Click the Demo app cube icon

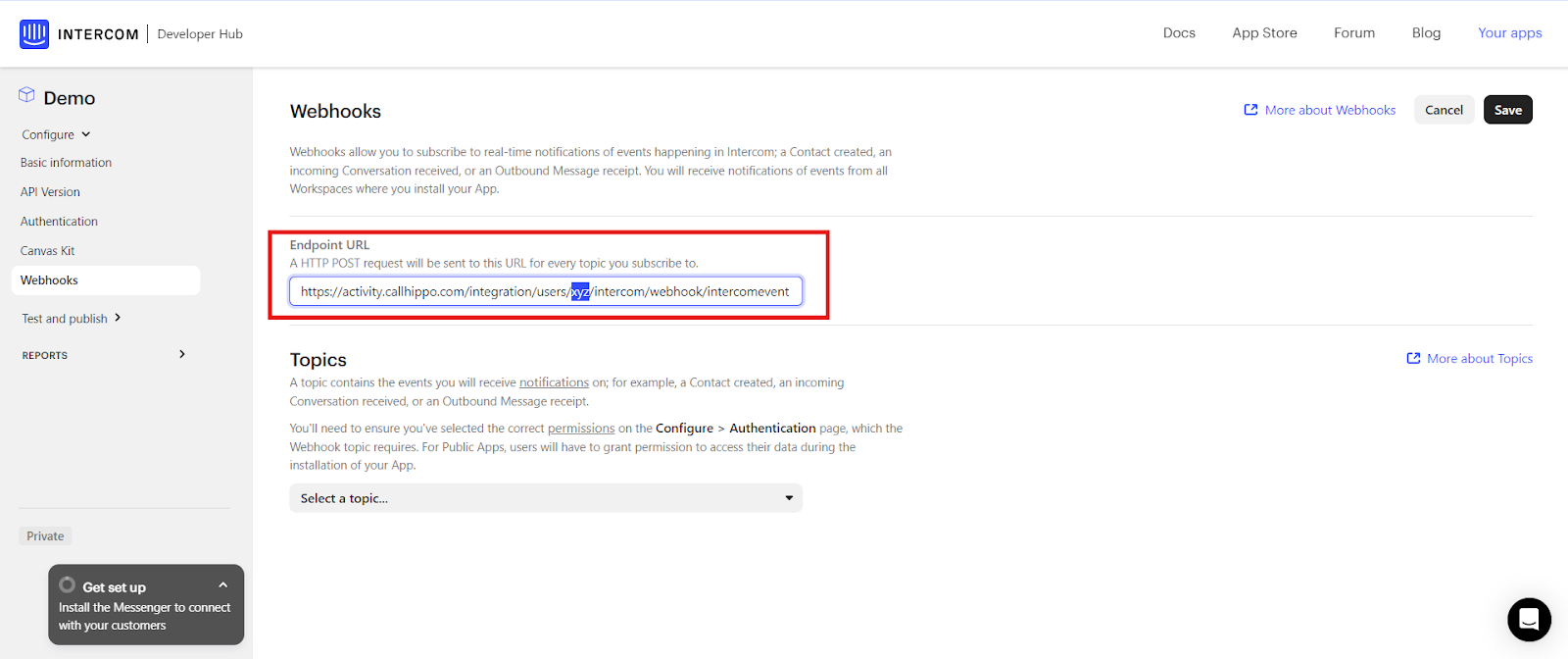pos(26,95)
